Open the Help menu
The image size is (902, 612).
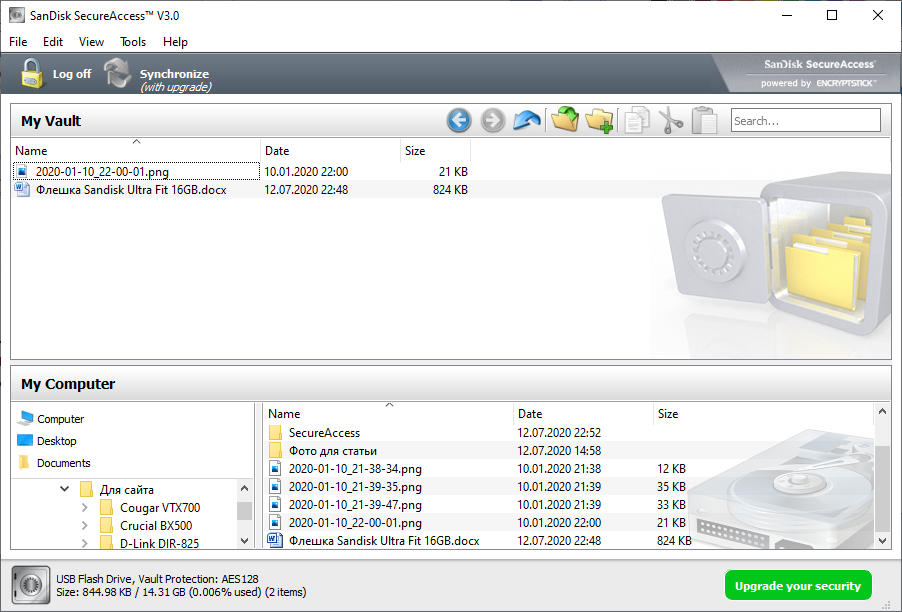(175, 41)
